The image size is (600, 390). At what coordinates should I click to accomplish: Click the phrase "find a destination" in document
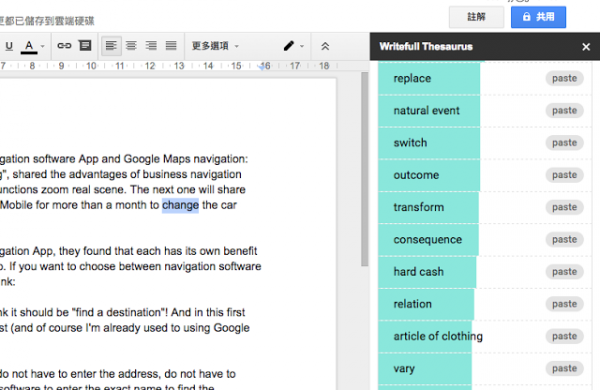point(118,313)
